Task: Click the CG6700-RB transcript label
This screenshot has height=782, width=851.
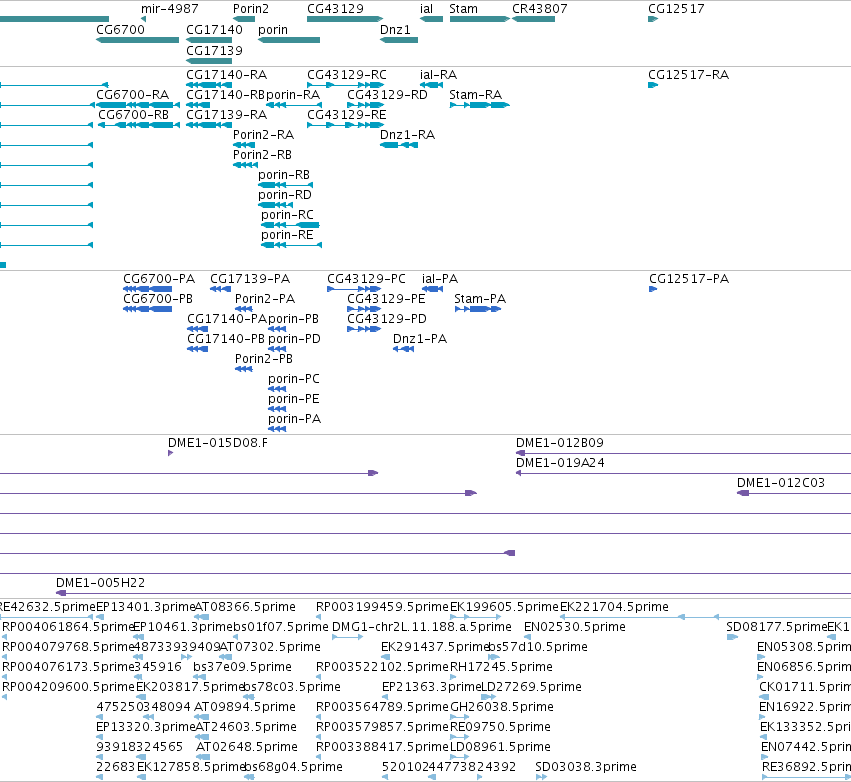Action: [x=134, y=115]
